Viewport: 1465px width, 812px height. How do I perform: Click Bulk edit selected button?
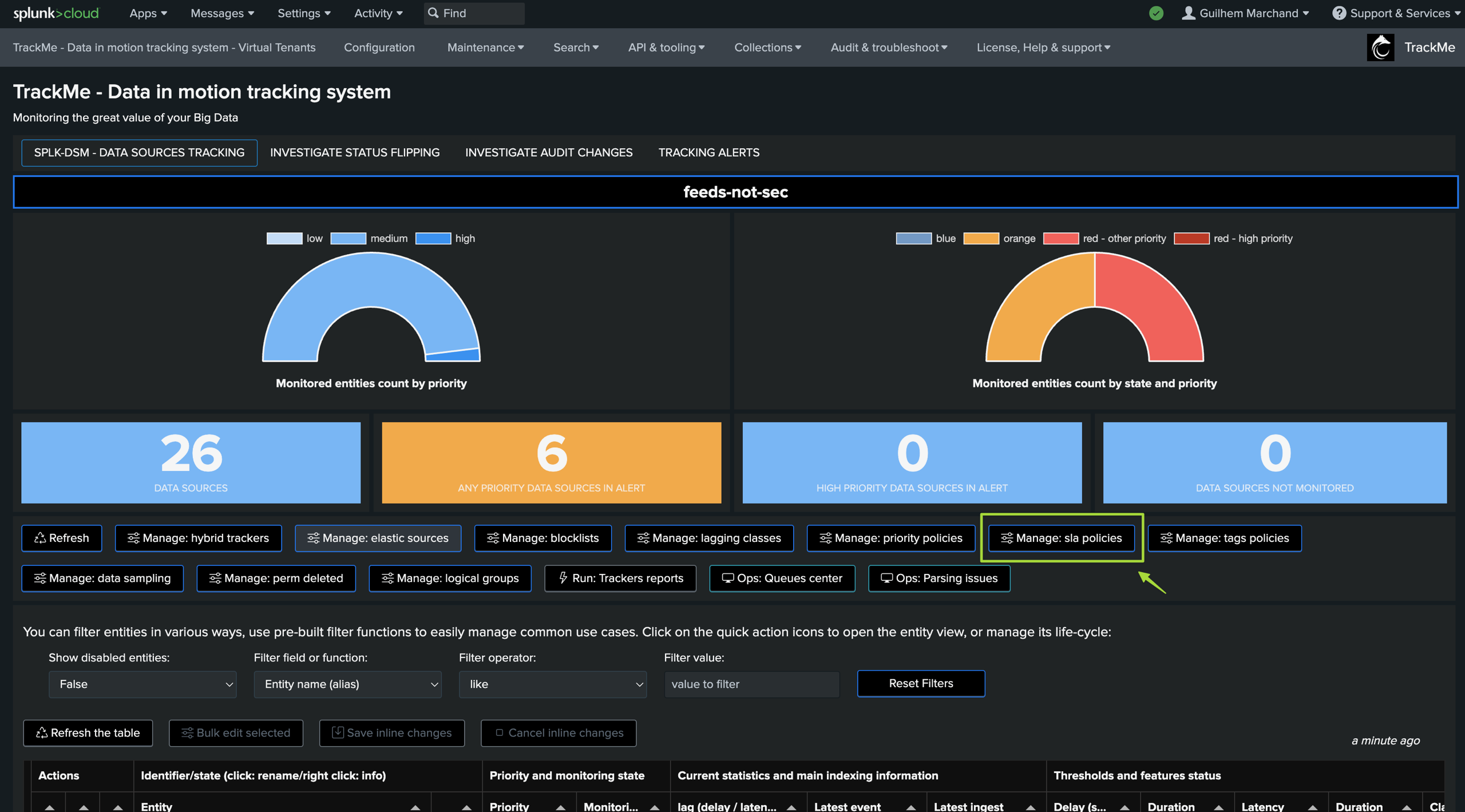pyautogui.click(x=236, y=732)
